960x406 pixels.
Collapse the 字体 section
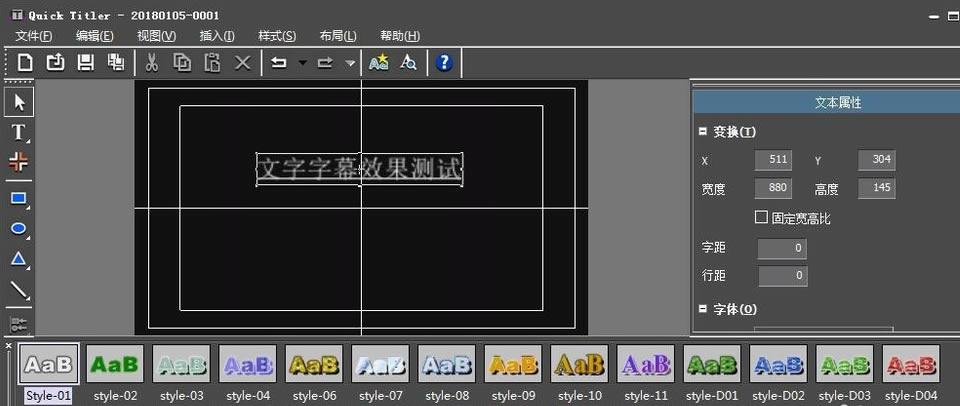(702, 309)
